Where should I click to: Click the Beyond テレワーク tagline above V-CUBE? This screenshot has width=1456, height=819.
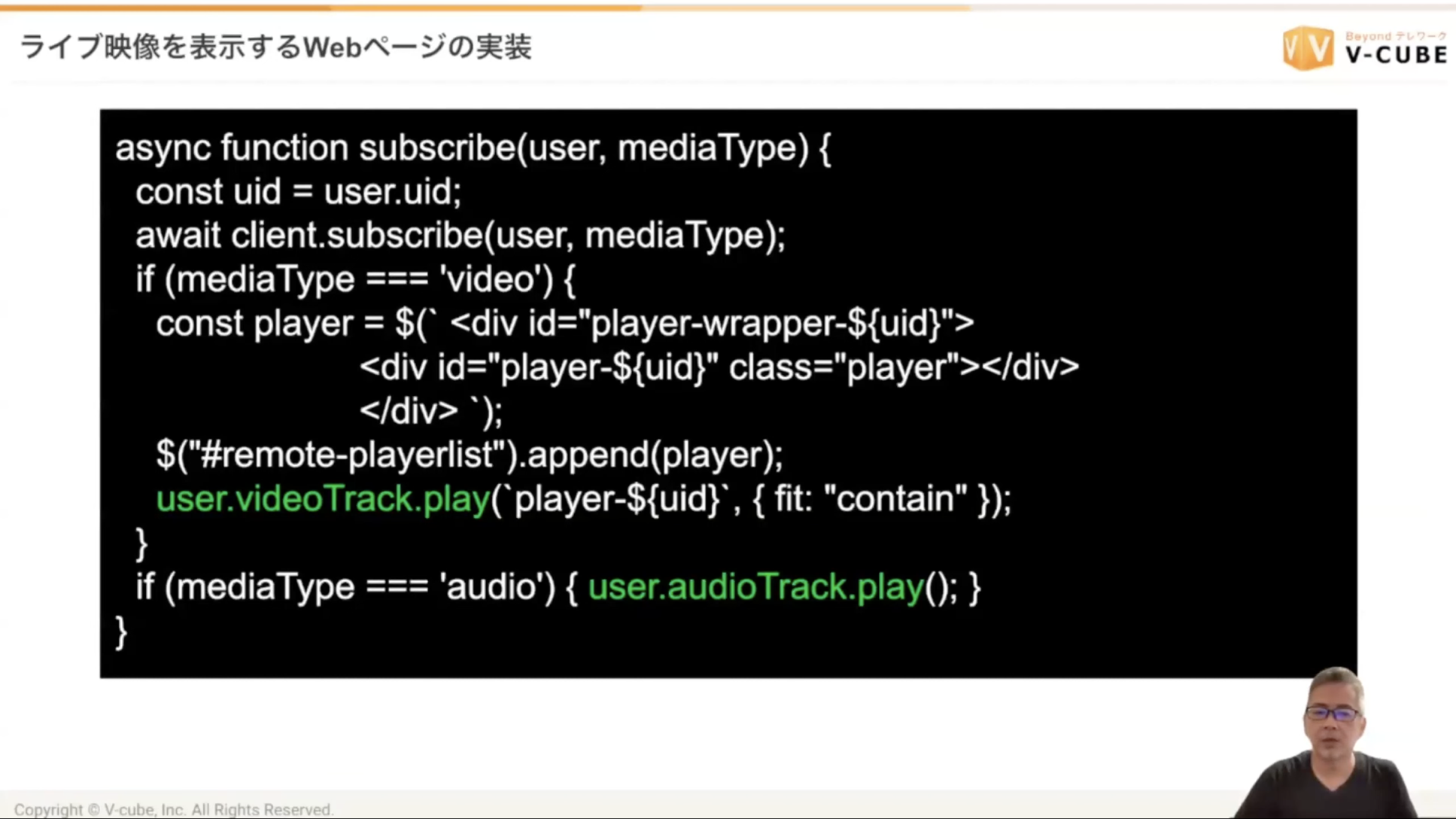[1396, 36]
